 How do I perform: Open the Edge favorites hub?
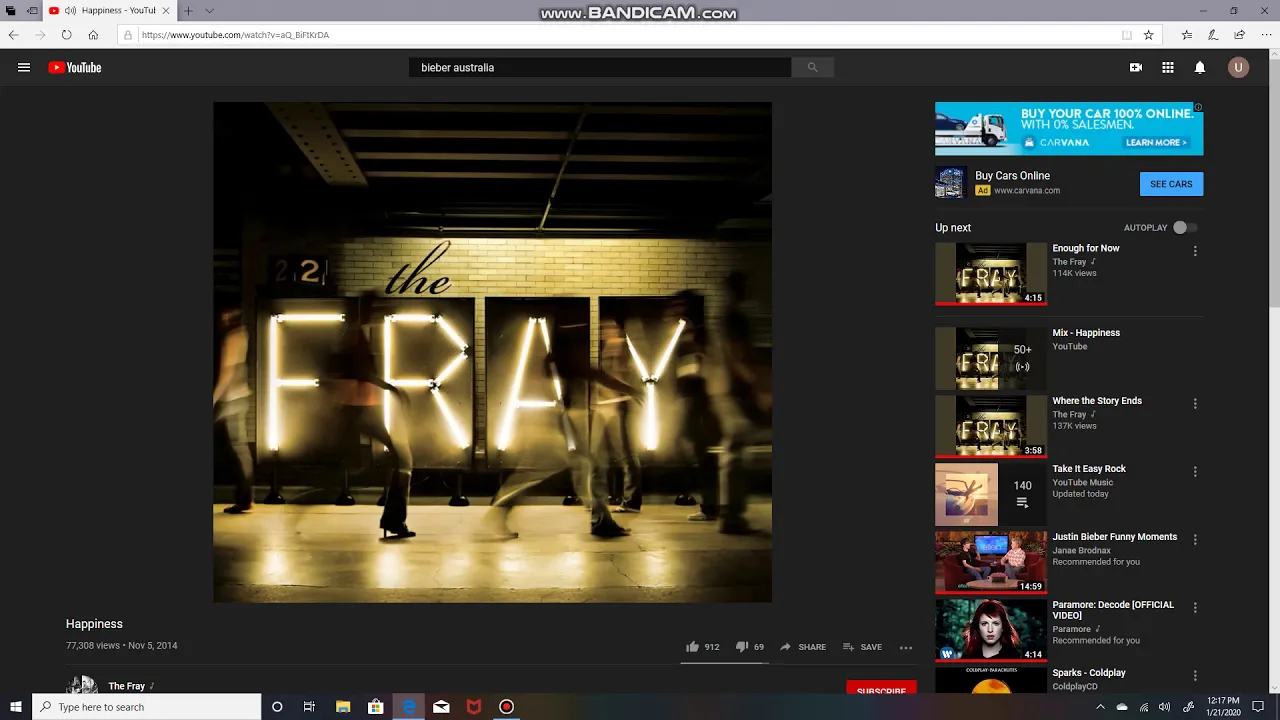pyautogui.click(x=1187, y=35)
